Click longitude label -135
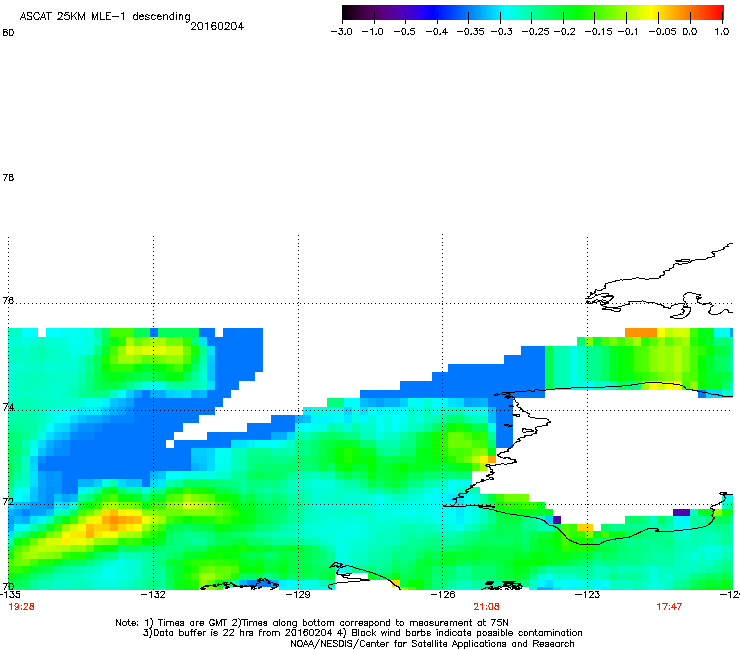 point(10,594)
